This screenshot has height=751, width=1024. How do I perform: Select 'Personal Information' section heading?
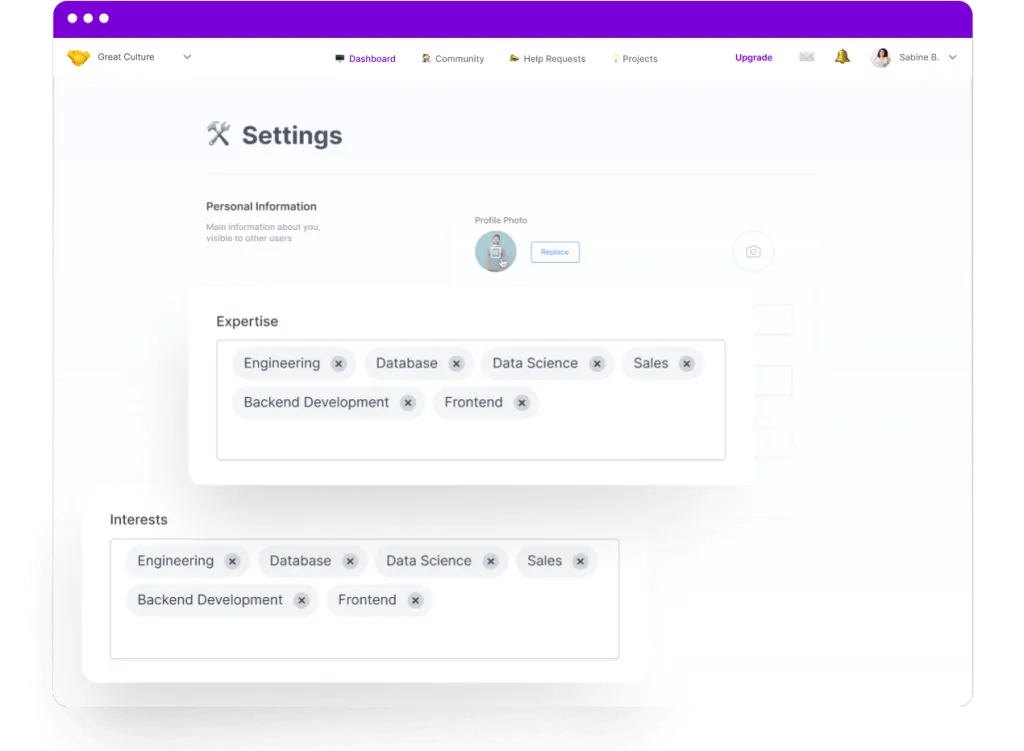(261, 206)
